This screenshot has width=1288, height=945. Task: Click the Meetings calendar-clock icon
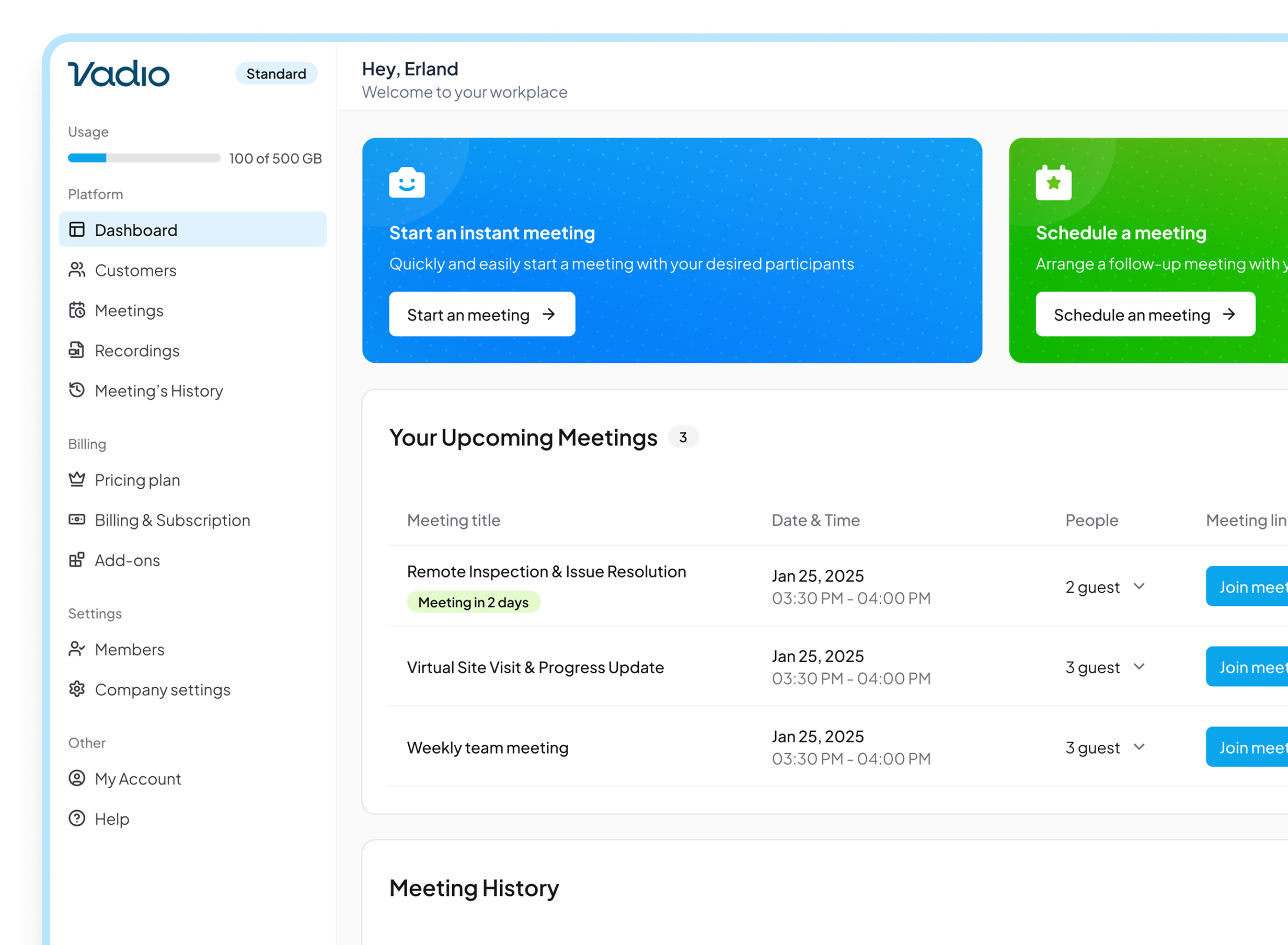pos(77,310)
